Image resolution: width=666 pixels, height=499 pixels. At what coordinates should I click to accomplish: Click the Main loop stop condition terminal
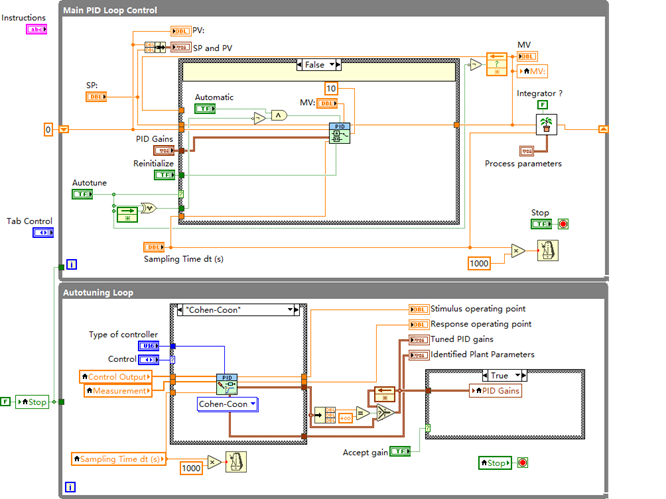(x=565, y=224)
